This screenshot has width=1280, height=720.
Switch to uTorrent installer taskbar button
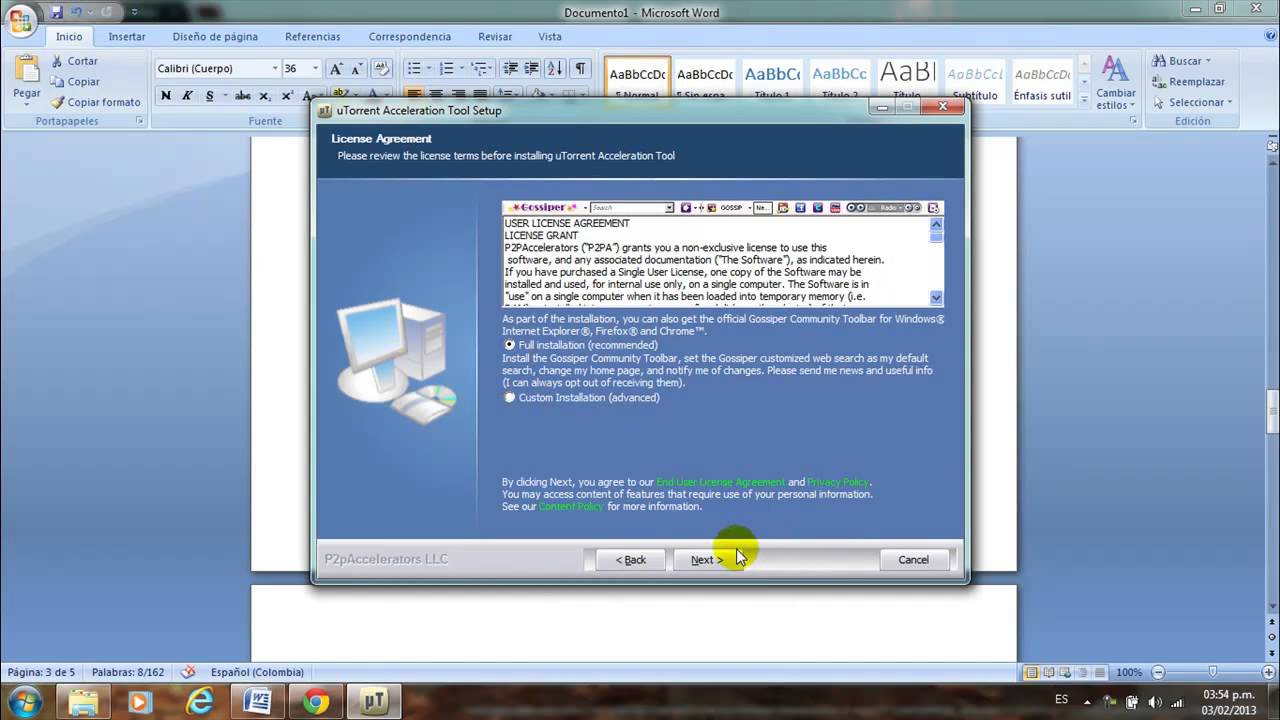coord(375,702)
